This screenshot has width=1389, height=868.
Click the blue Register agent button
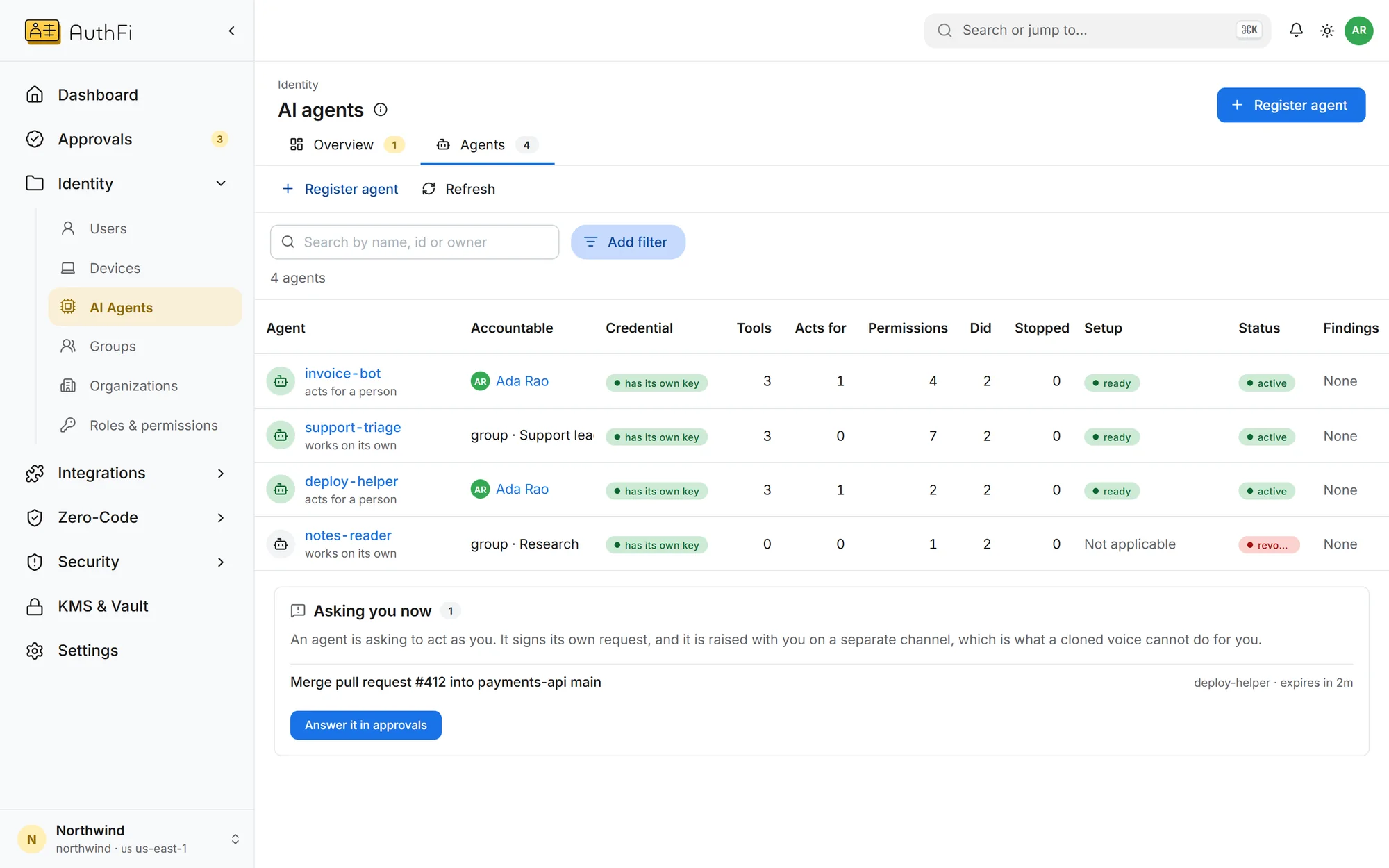pos(1291,105)
